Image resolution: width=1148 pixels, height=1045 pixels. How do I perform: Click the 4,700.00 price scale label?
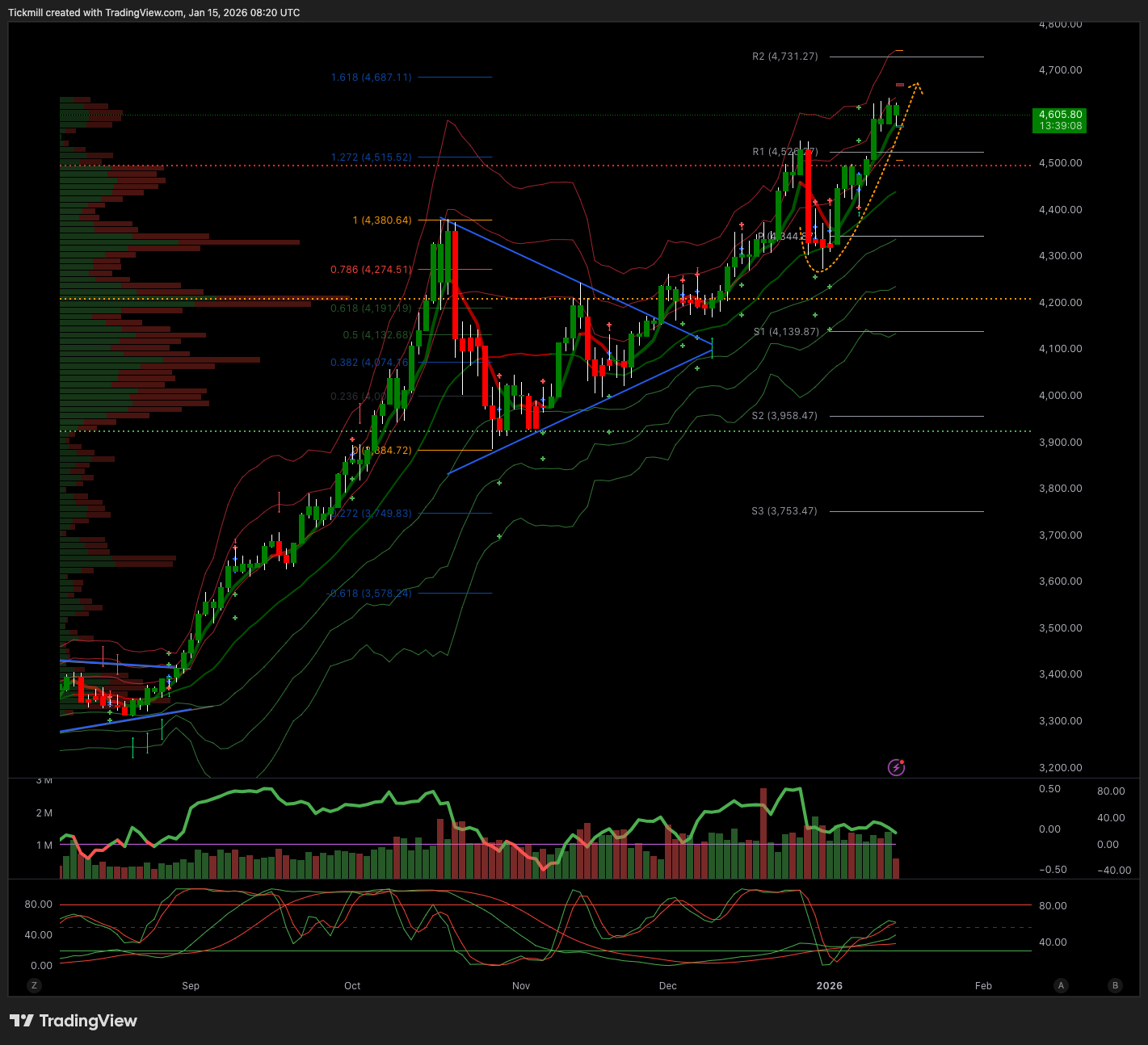coord(1060,70)
